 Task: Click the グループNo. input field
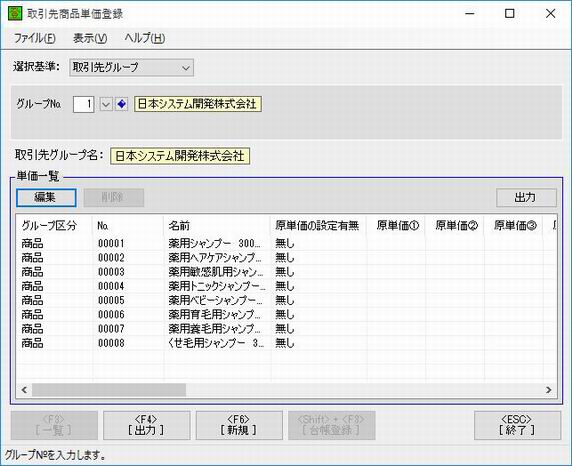[x=84, y=104]
